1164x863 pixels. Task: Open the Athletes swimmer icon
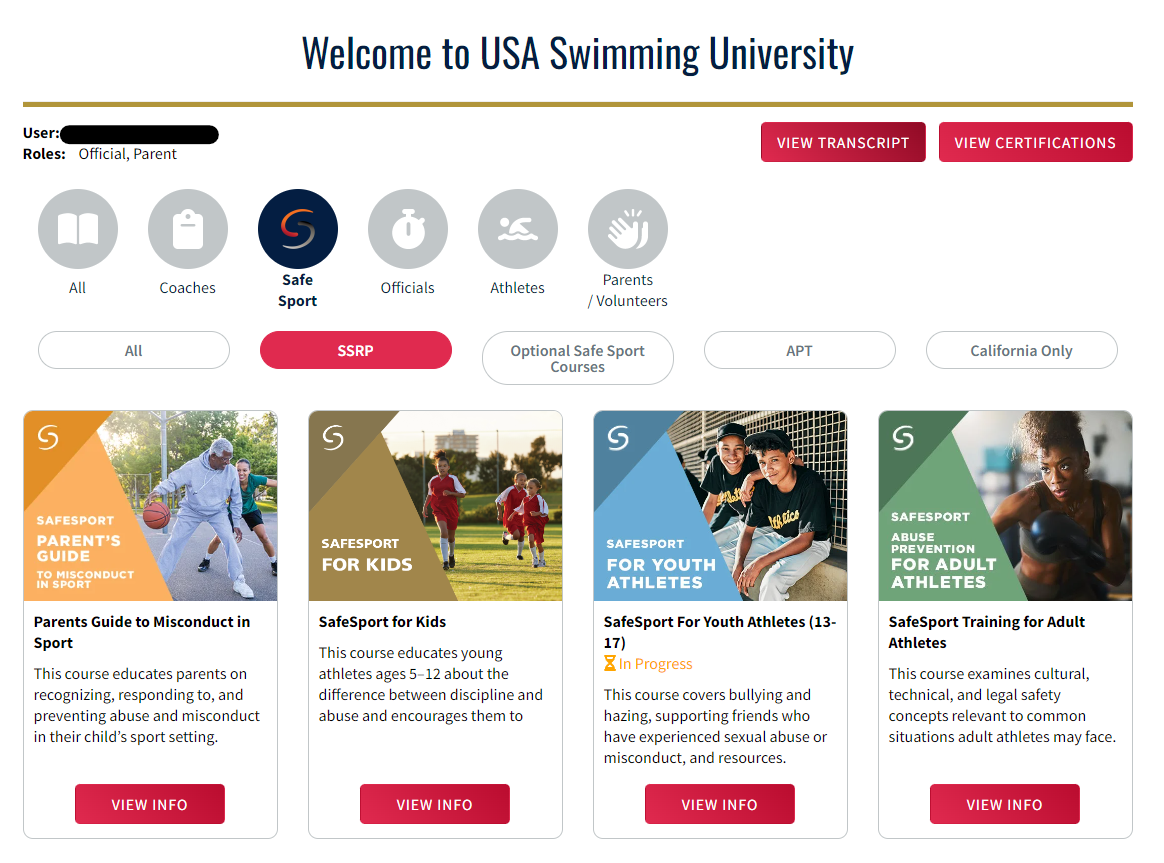coord(517,229)
